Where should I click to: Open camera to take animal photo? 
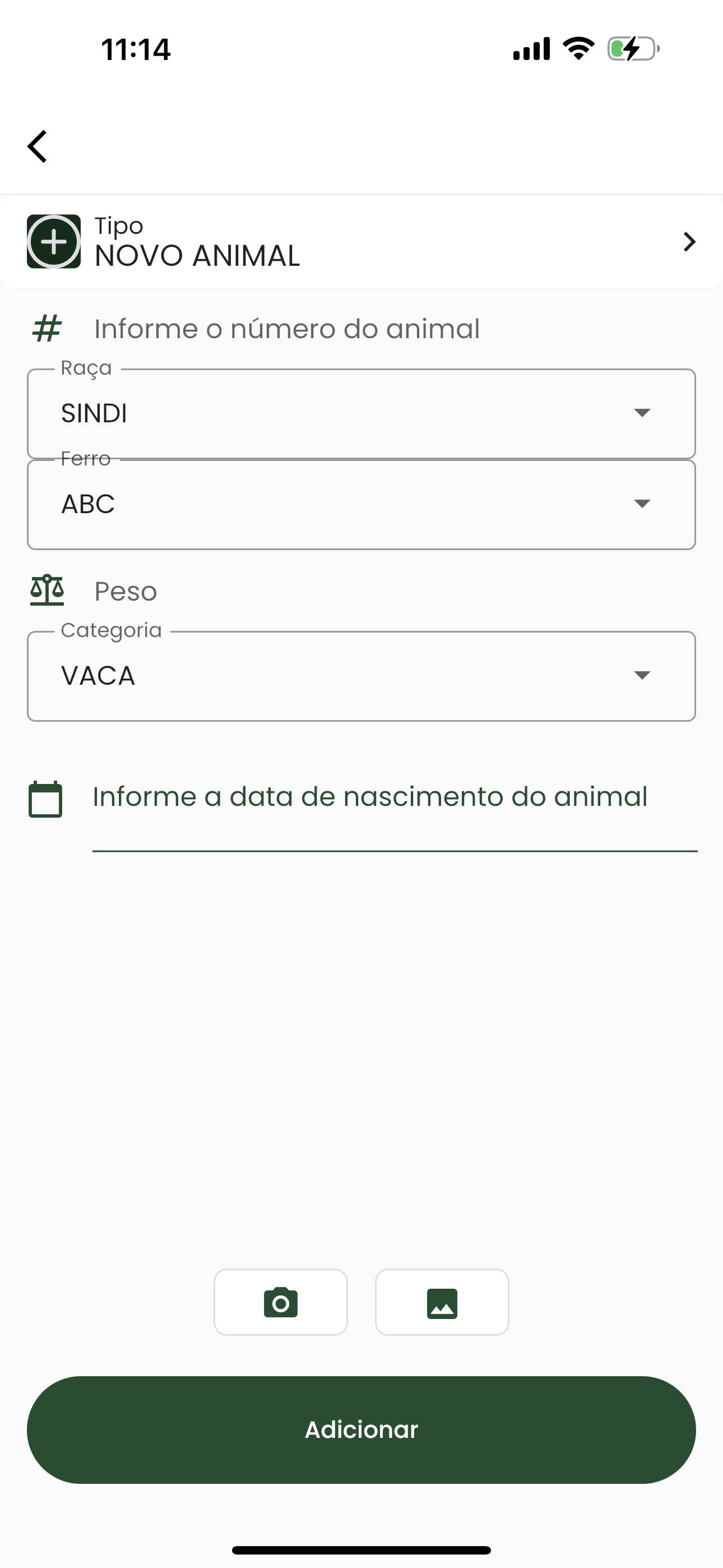[281, 1302]
